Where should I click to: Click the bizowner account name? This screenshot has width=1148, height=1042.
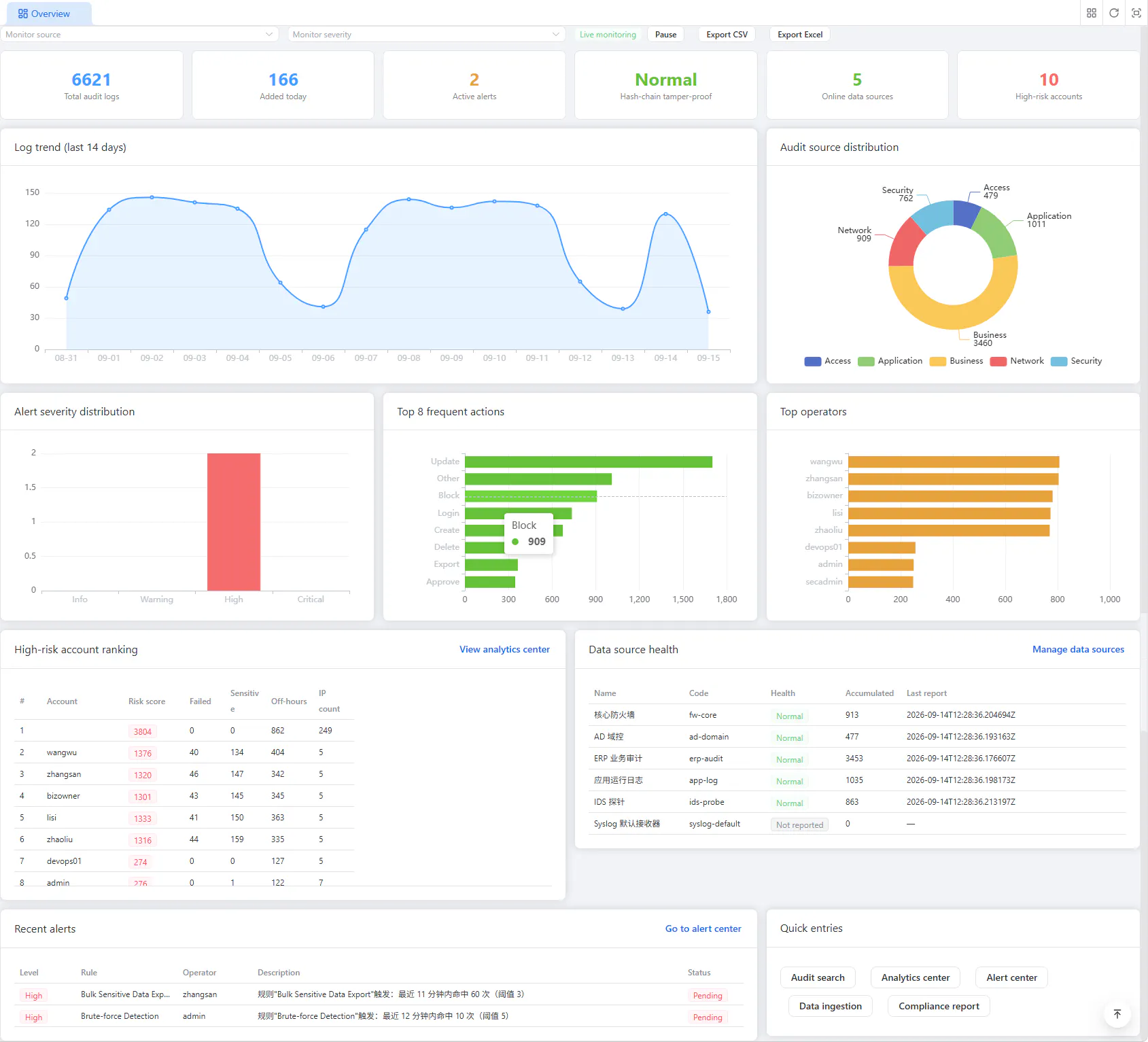(x=63, y=796)
